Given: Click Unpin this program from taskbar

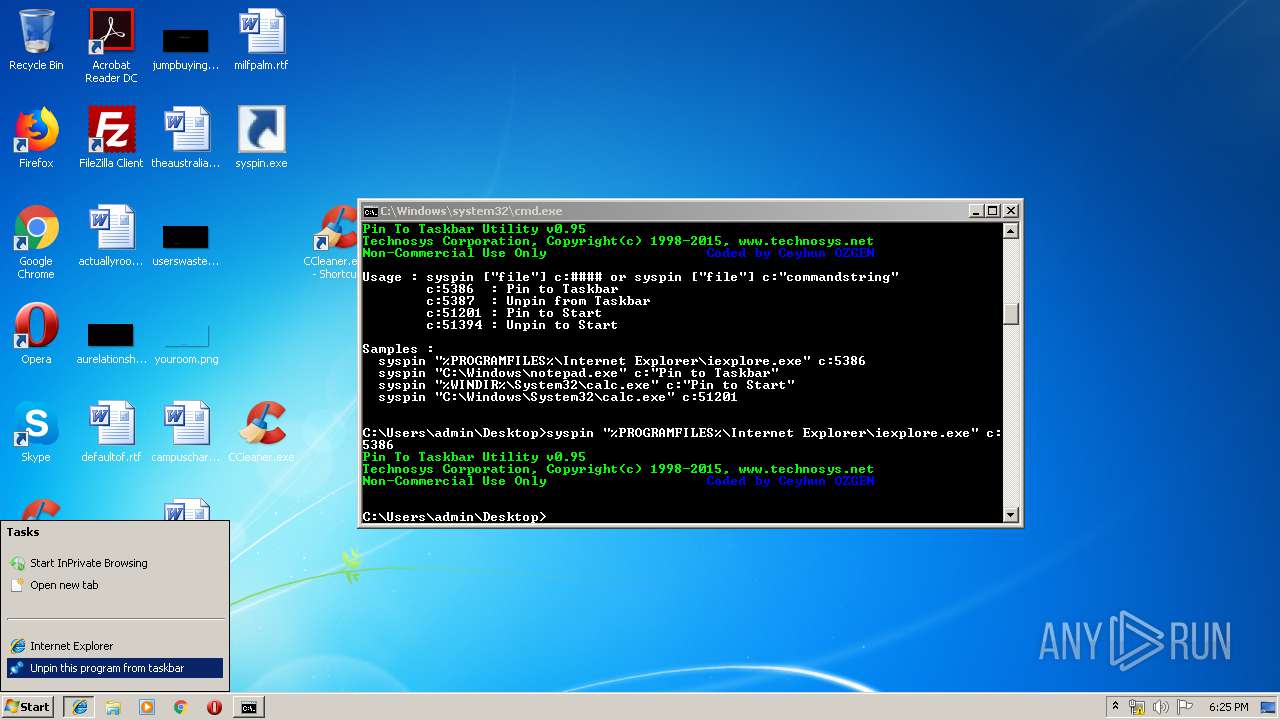Looking at the screenshot, I should [114, 668].
